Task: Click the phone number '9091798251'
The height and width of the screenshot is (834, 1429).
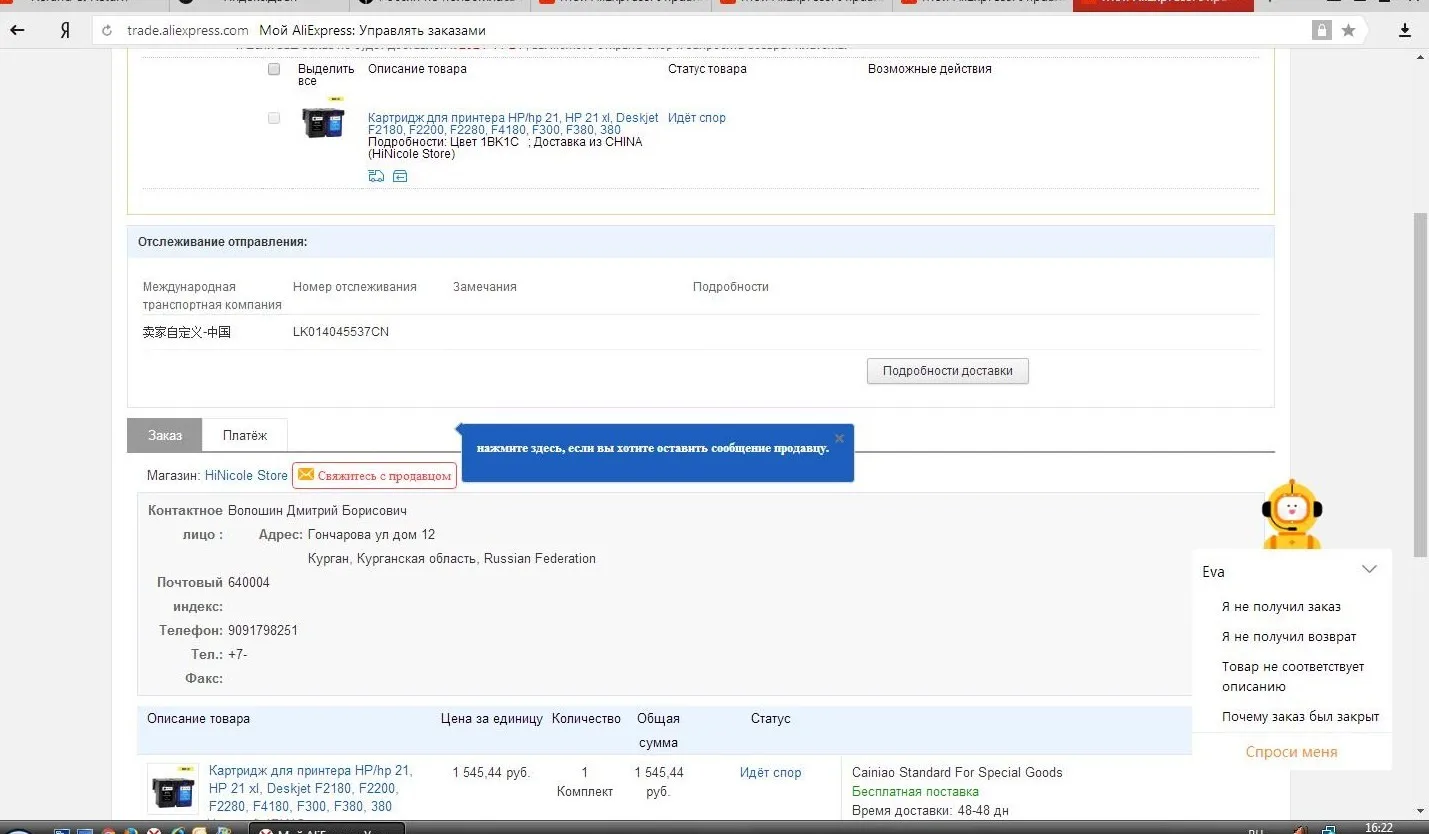Action: point(263,631)
